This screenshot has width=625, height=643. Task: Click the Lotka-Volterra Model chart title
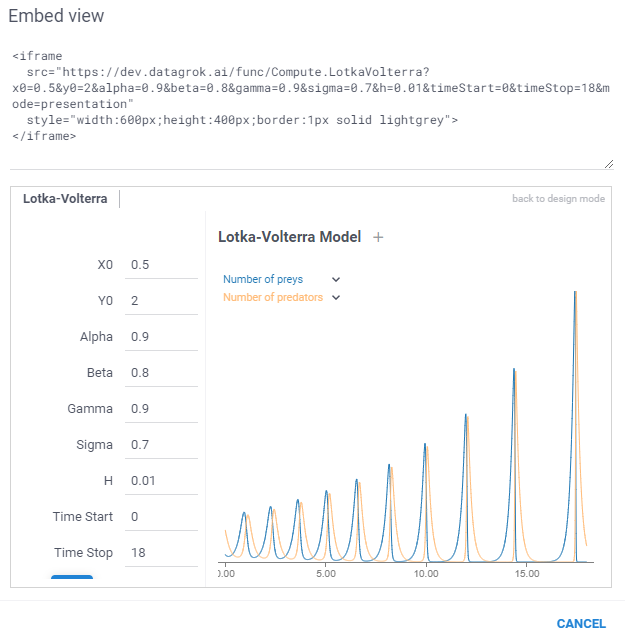(x=290, y=237)
